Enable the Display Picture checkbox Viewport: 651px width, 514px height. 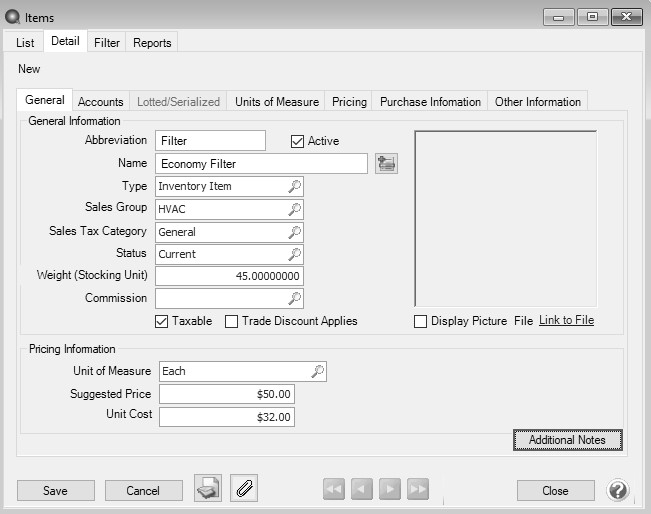421,321
